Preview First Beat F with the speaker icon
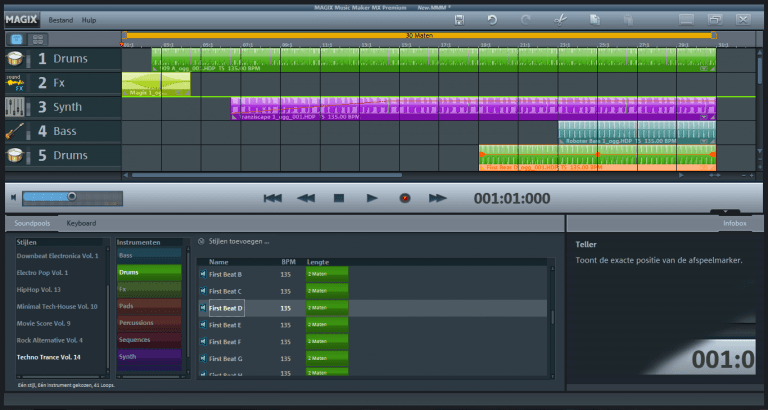 pos(203,342)
